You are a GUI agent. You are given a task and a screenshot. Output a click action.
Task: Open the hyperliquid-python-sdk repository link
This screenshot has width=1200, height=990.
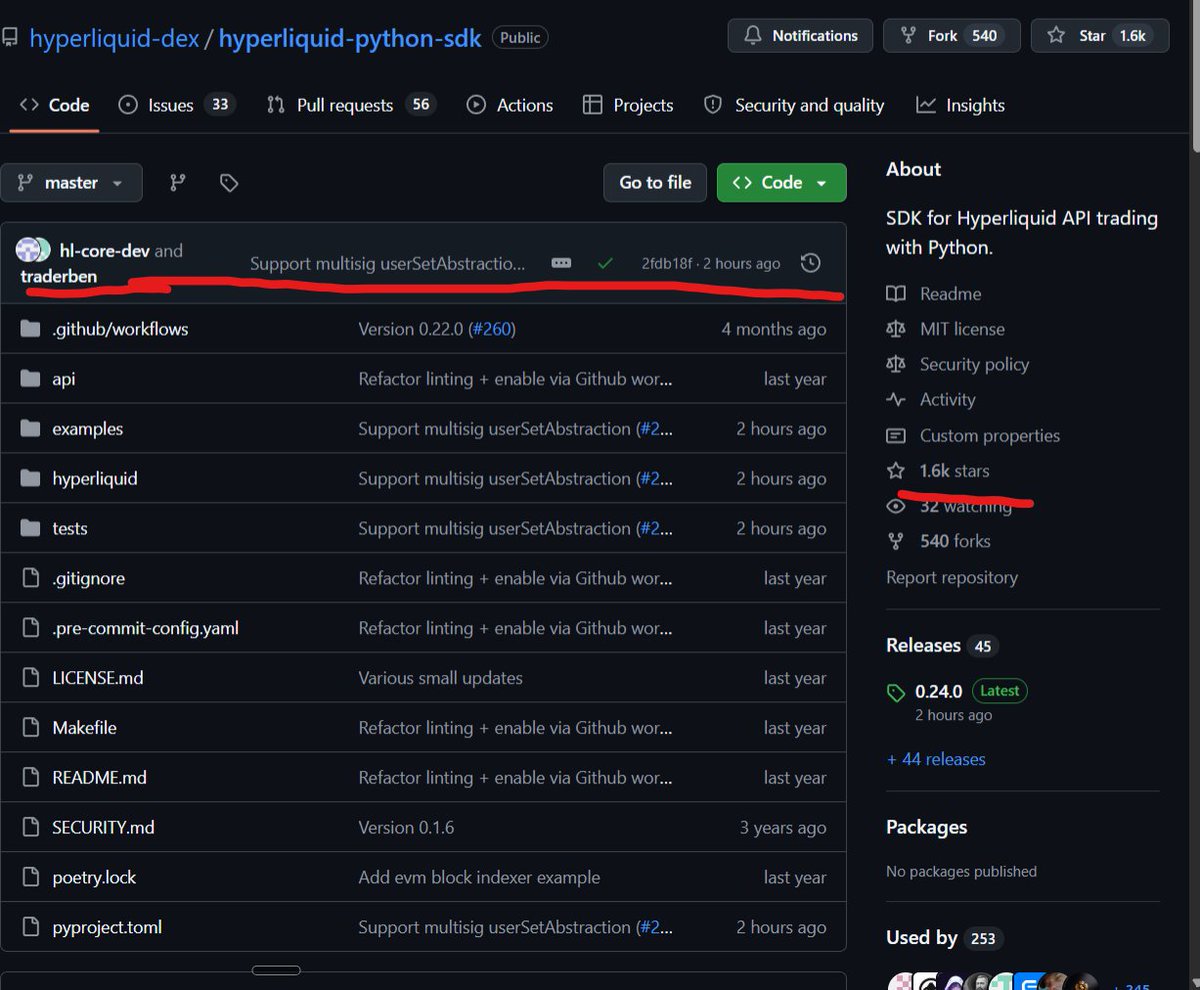tap(350, 38)
